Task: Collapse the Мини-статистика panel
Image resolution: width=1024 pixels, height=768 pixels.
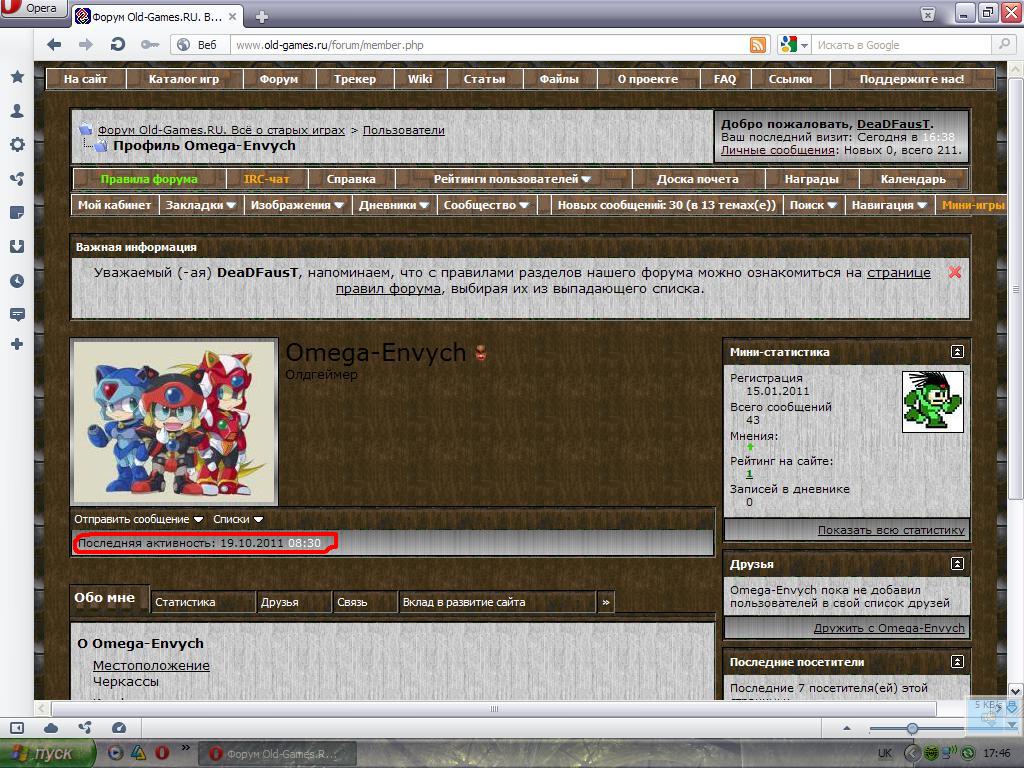Action: click(957, 352)
